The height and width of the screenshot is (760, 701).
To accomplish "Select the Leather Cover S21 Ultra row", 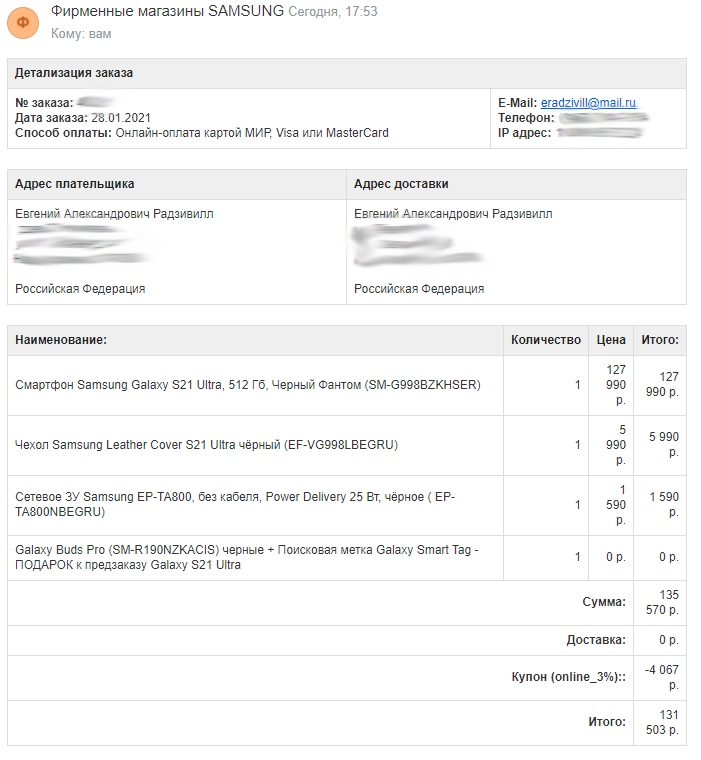I will click(x=347, y=445).
